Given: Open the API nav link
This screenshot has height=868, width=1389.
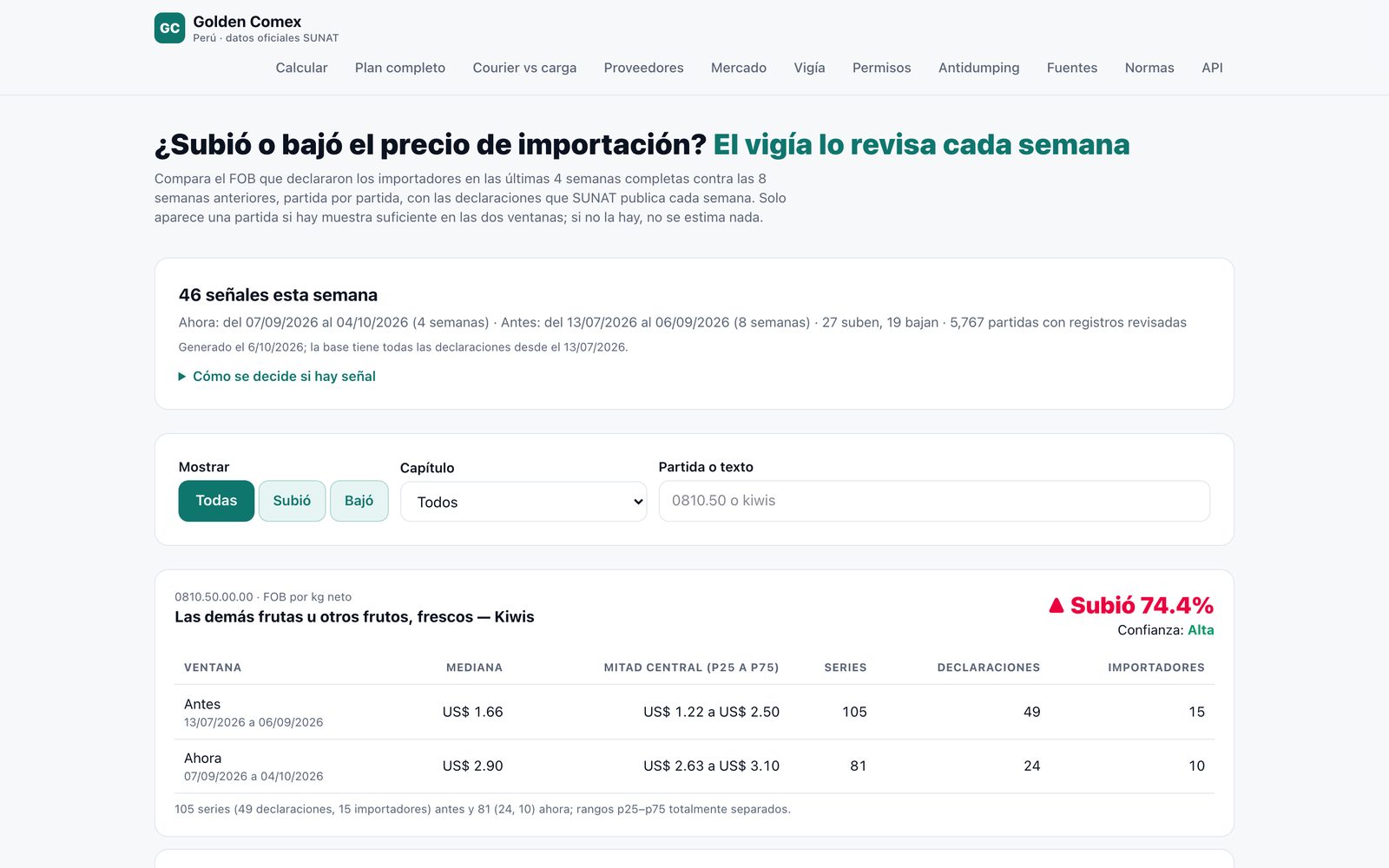Looking at the screenshot, I should tap(1212, 68).
